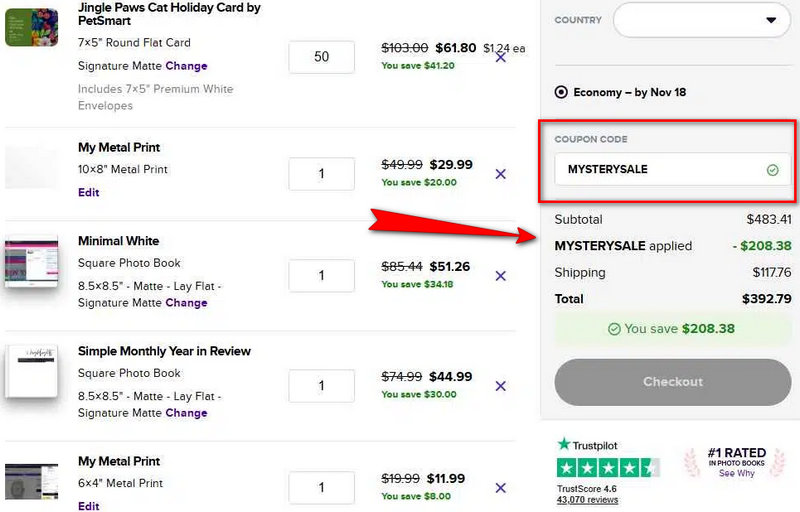Image resolution: width=800 pixels, height=512 pixels.
Task: Click the See Why link
Action: tap(737, 474)
